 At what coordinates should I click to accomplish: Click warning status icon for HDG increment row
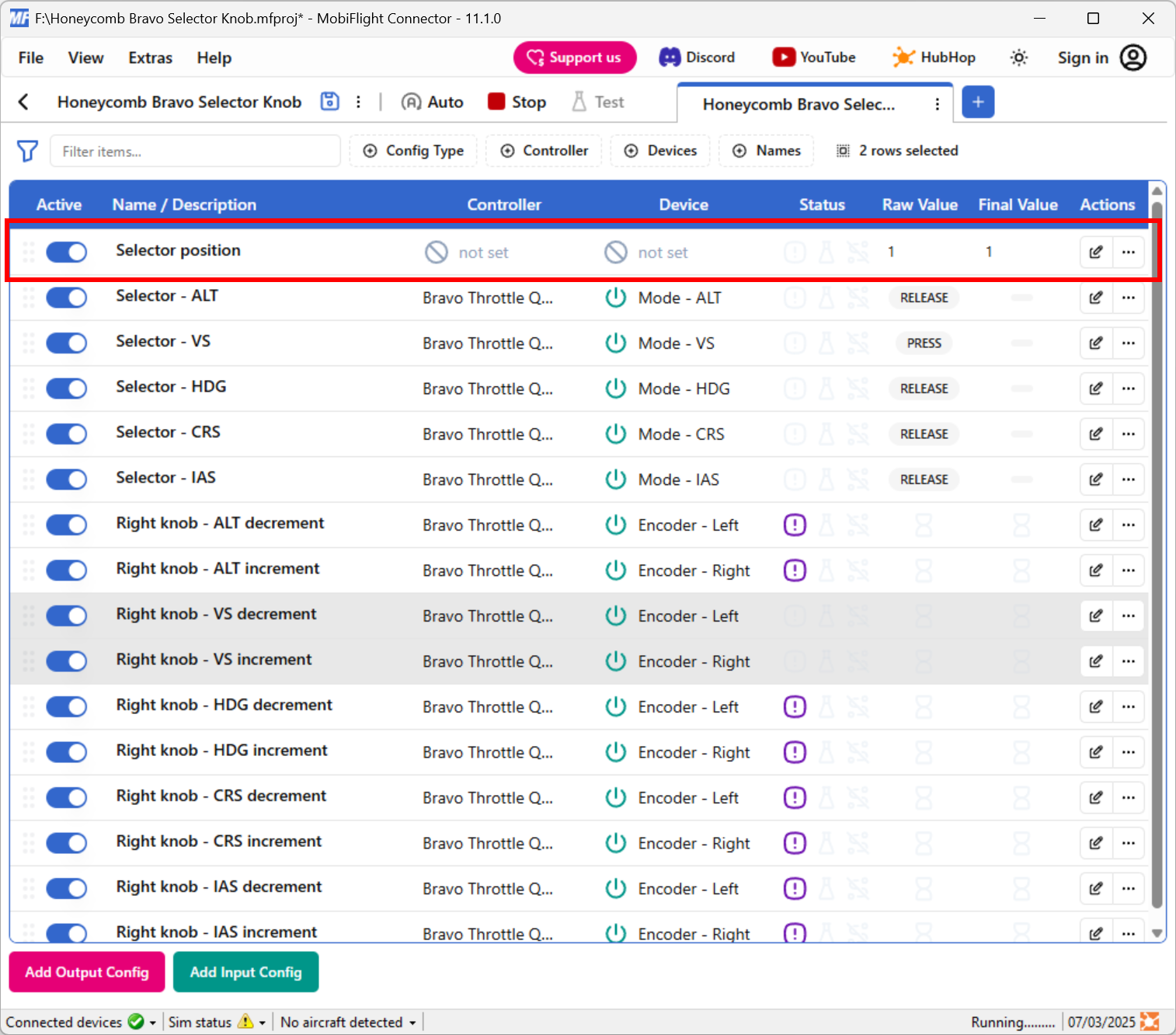(795, 752)
